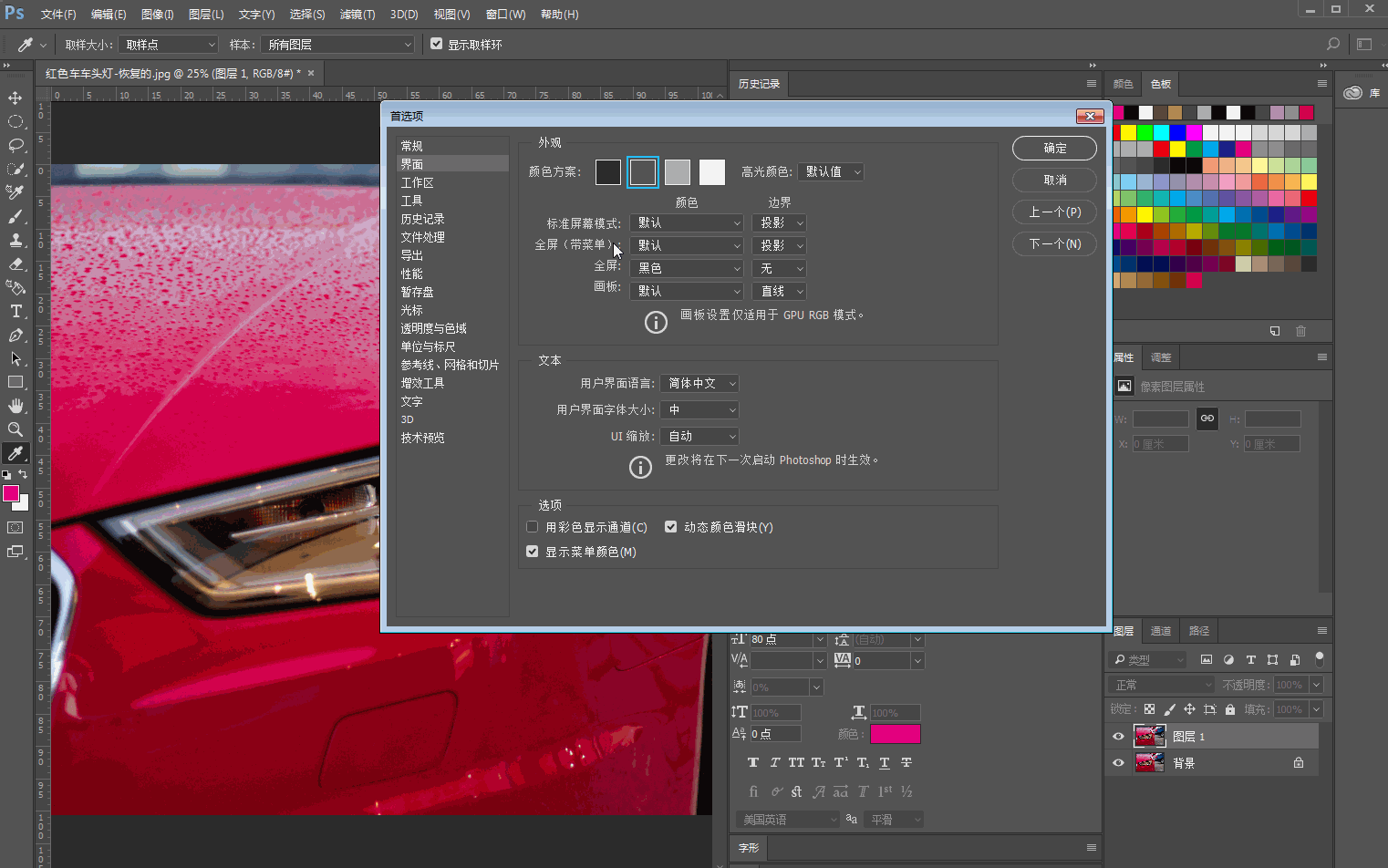1388x868 pixels.
Task: Open search icon in options bar
Action: click(1333, 44)
